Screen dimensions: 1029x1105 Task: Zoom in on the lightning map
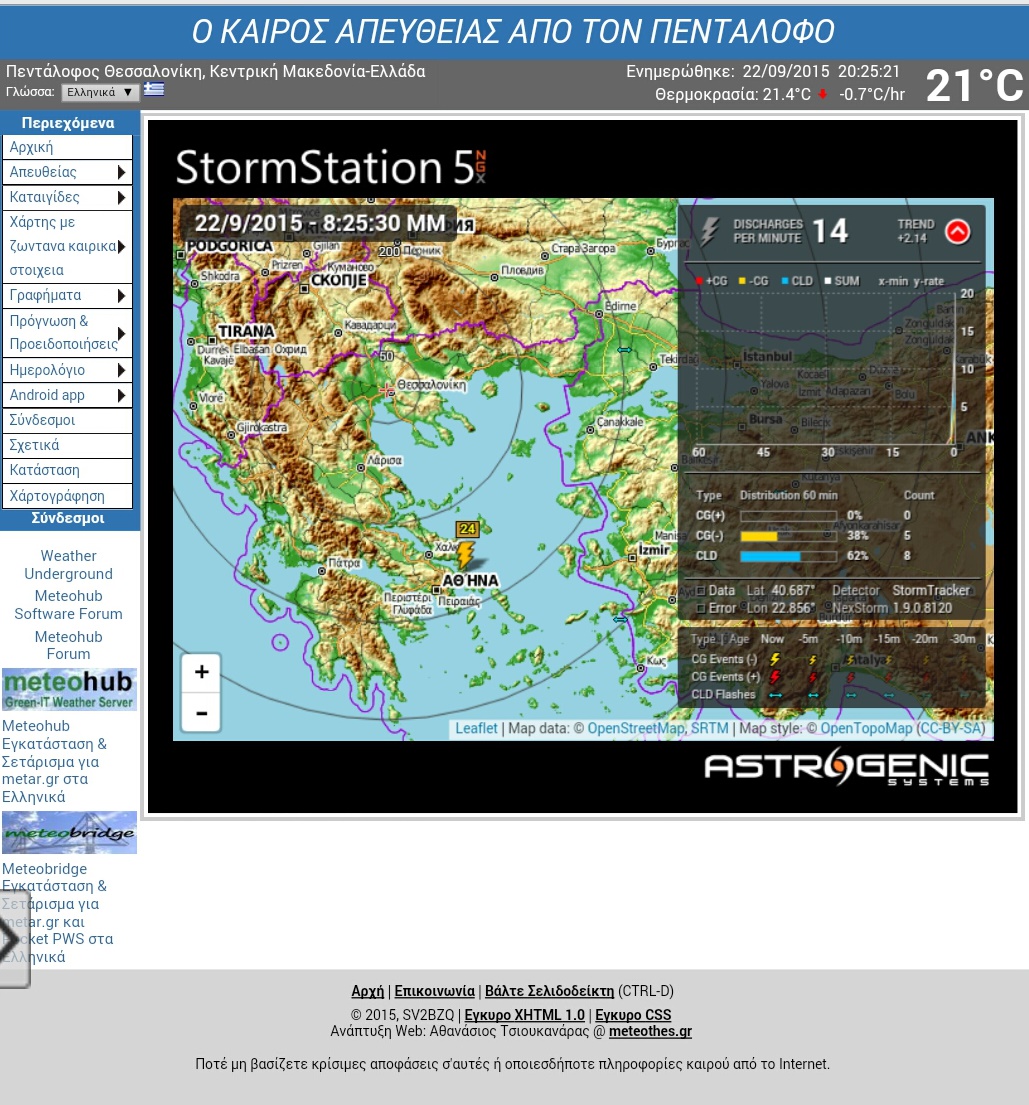[201, 672]
